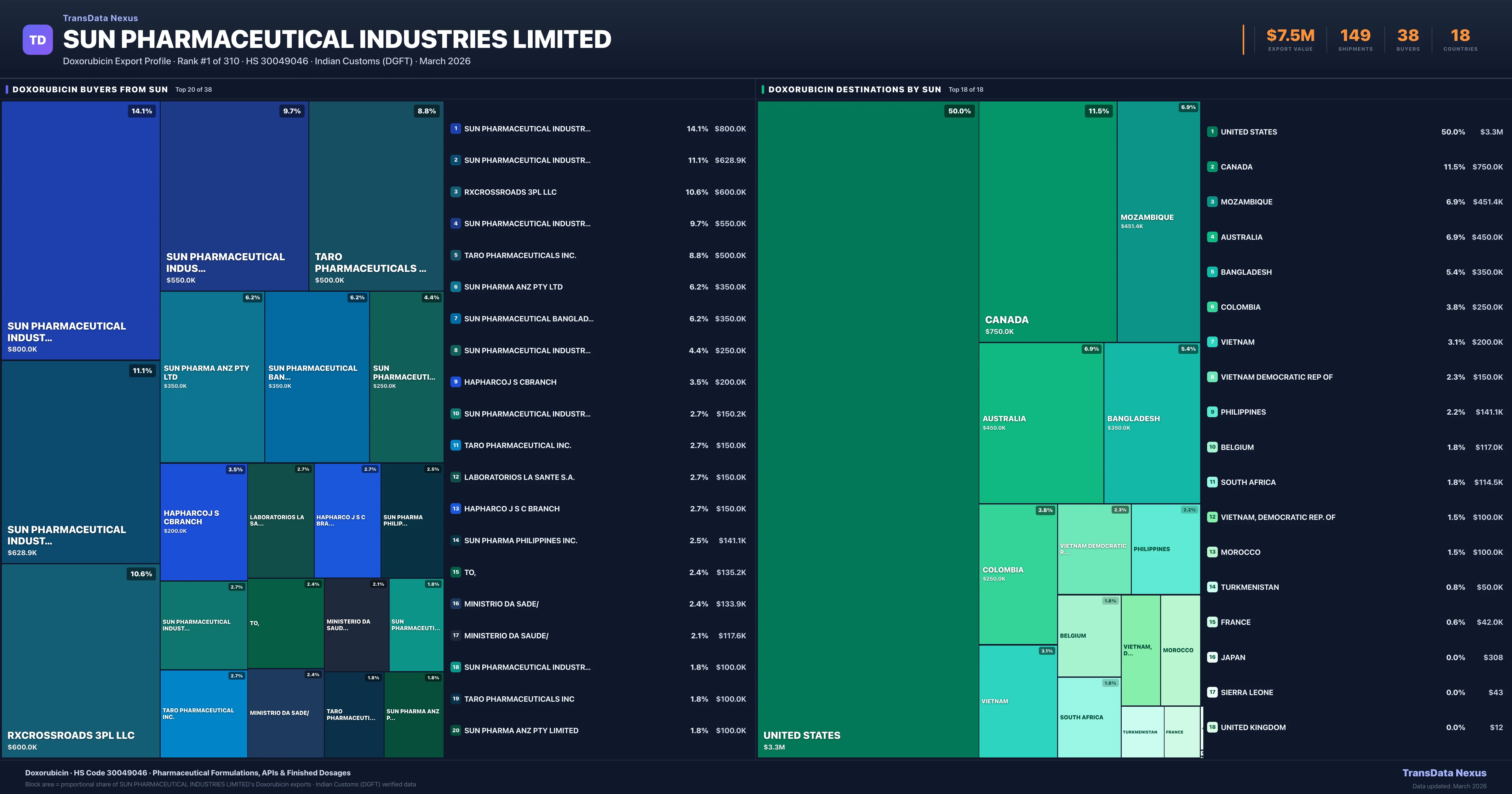Select the UNITED STATES treemap block
The width and height of the screenshot is (1512, 794).
(x=868, y=429)
